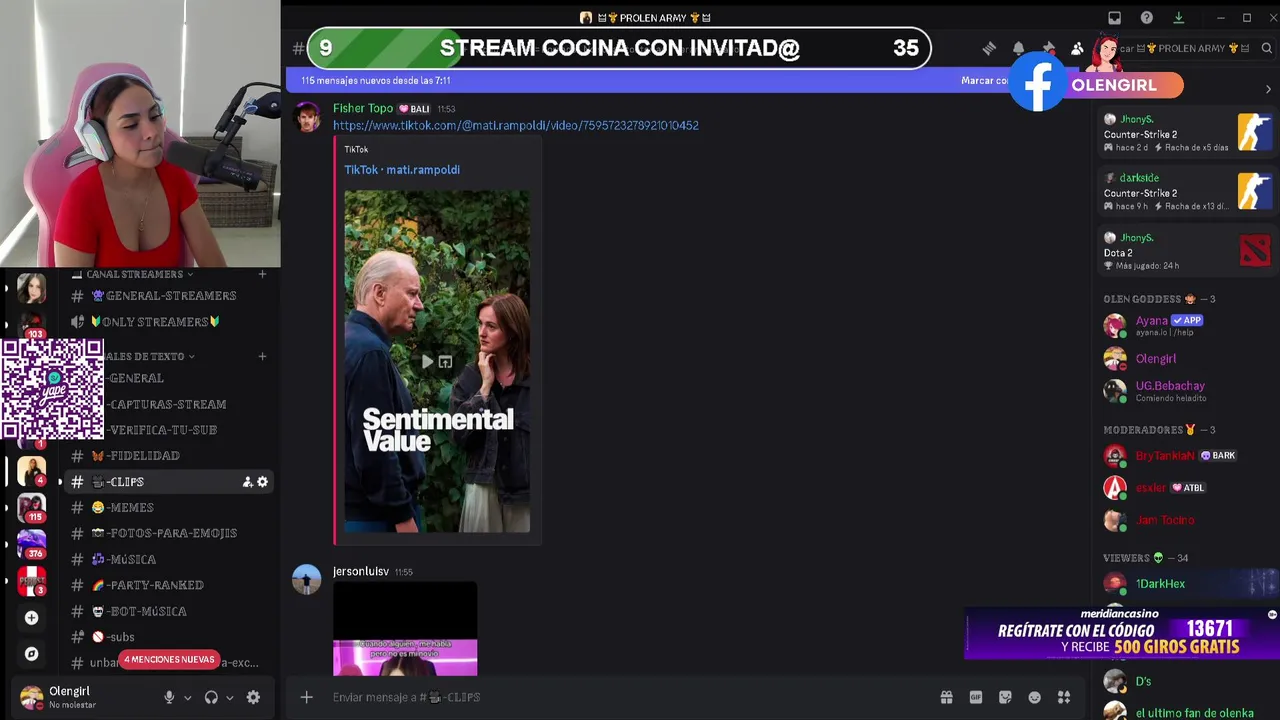This screenshot has width=1280, height=720.
Task: Create channel in CANAL STREAMERS category
Action: coord(262,274)
